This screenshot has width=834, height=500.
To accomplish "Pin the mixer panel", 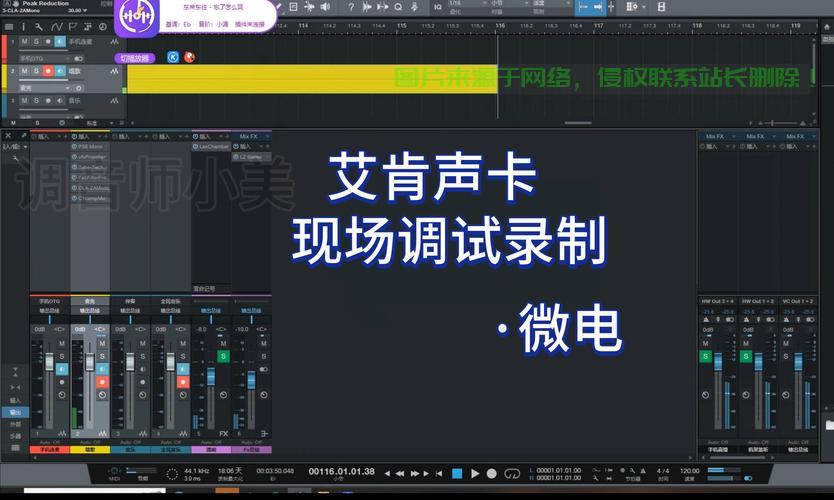I will (x=23, y=136).
